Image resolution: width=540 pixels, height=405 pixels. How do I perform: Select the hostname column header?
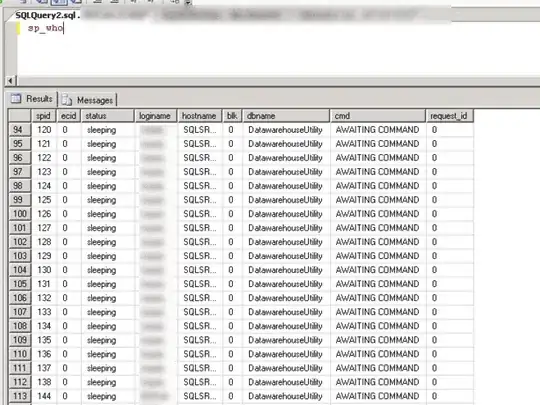click(199, 116)
